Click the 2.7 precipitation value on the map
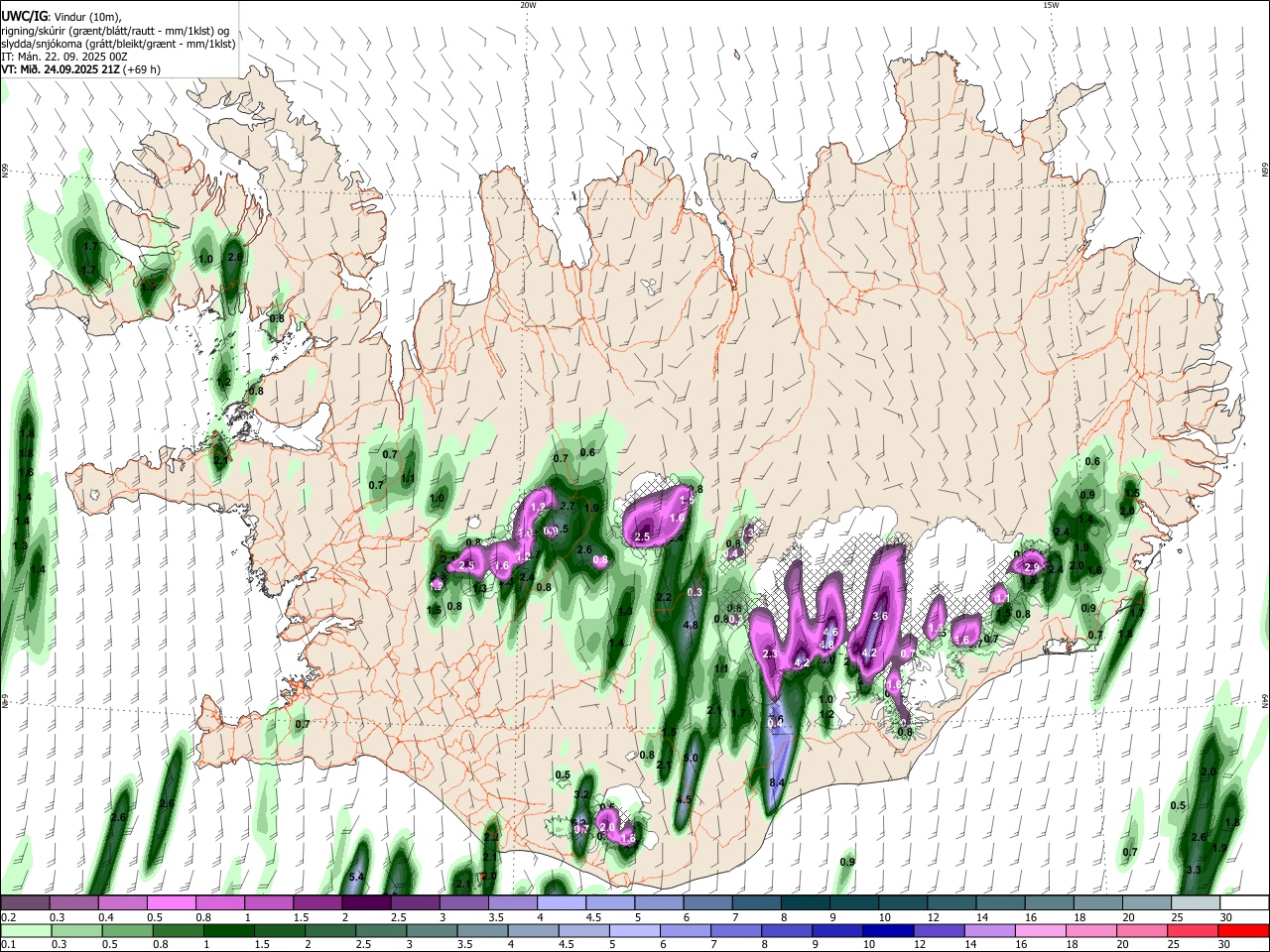Image resolution: width=1270 pixels, height=952 pixels. [568, 507]
